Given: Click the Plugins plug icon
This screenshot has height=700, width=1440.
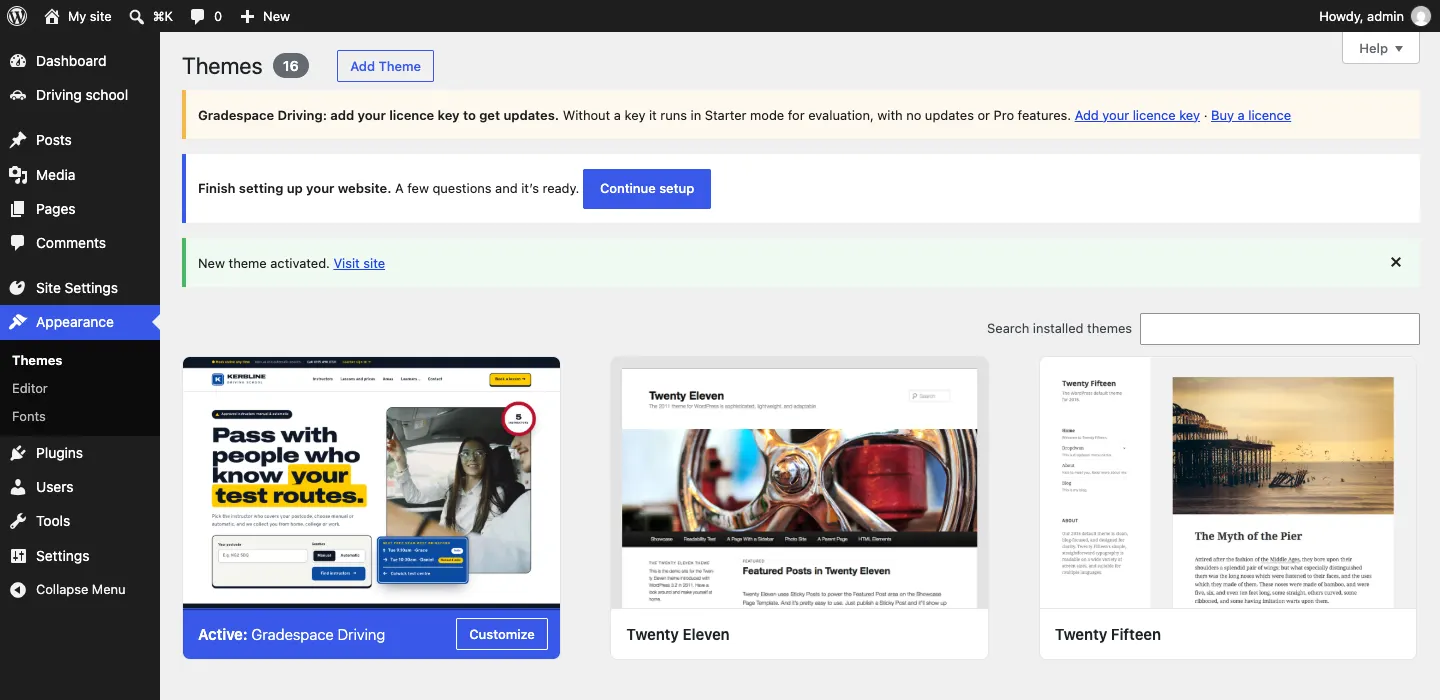Looking at the screenshot, I should (x=18, y=453).
